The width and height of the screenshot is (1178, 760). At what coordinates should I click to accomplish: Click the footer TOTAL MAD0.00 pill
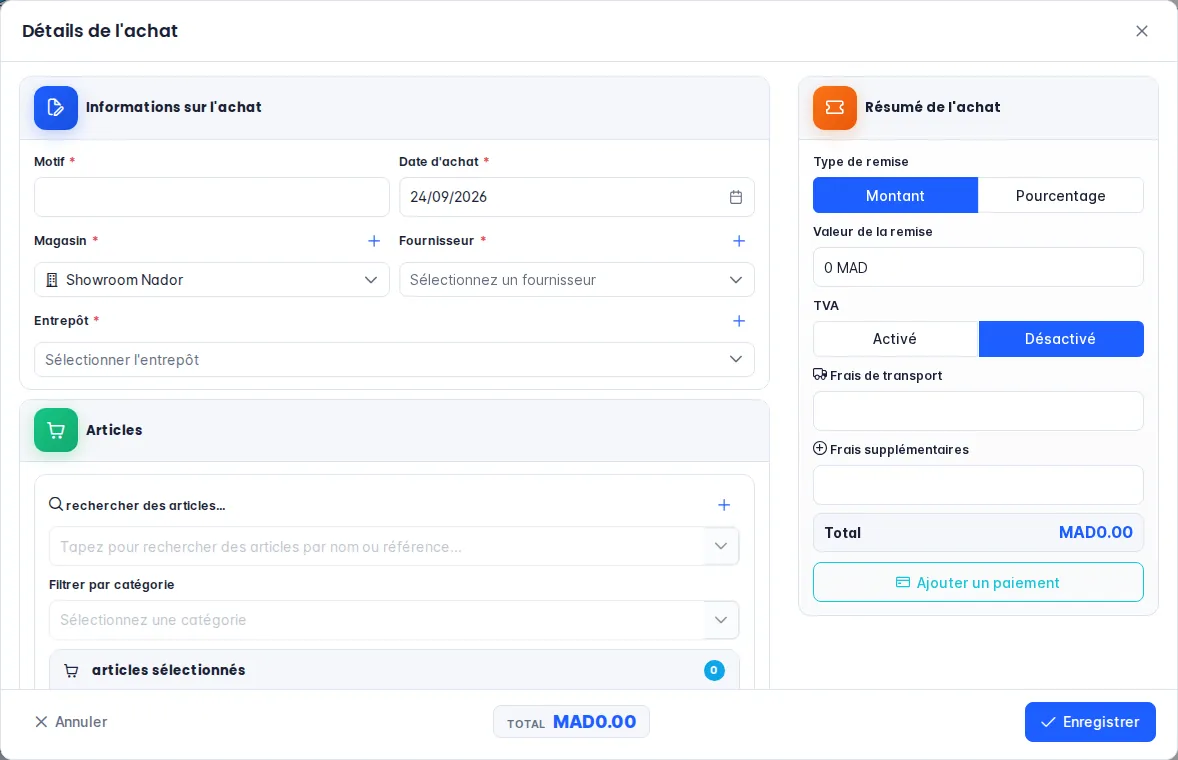(x=571, y=722)
